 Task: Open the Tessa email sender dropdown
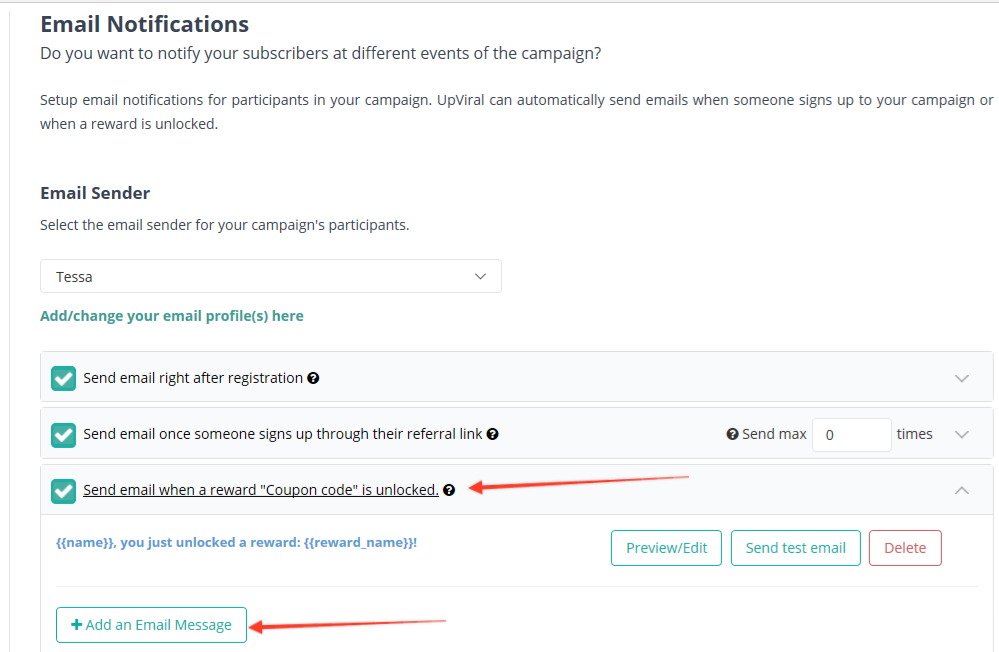coord(271,276)
